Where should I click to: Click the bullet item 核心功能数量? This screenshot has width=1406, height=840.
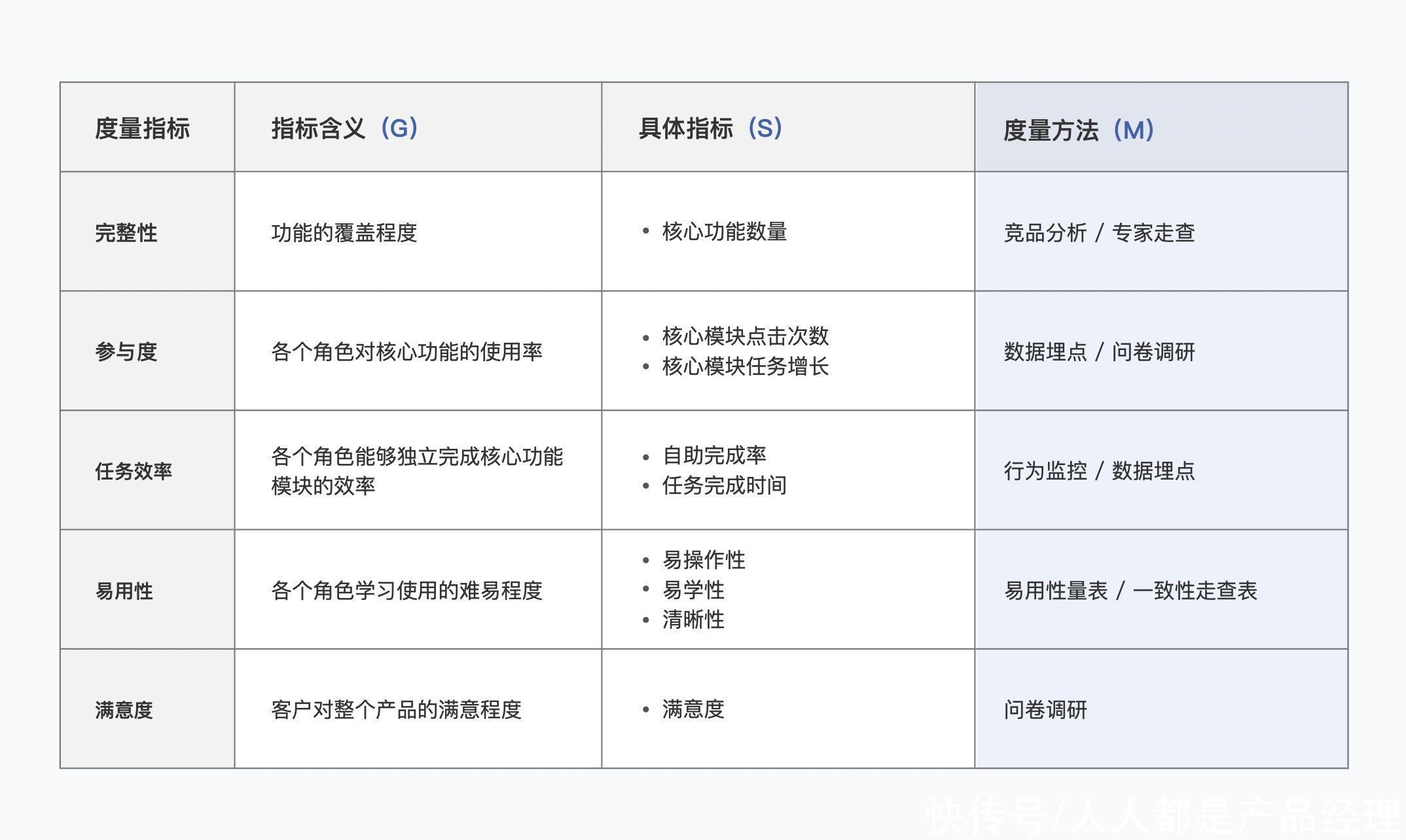pos(725,232)
